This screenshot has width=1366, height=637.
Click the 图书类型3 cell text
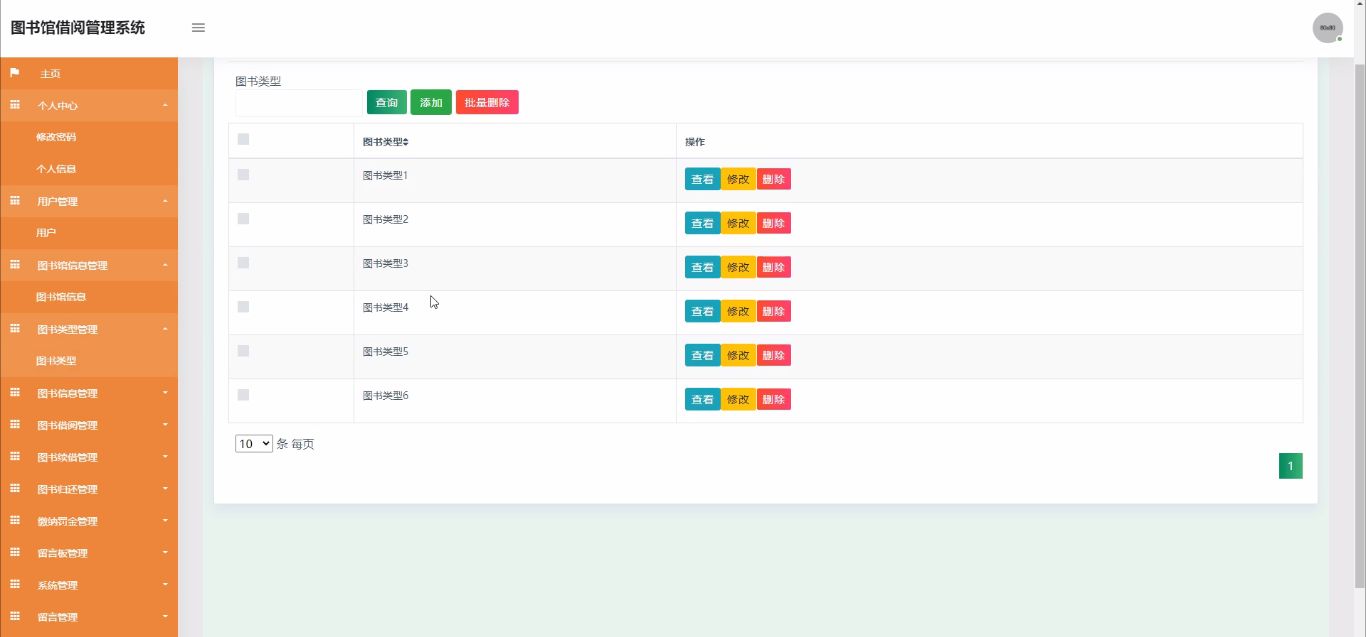tap(385, 263)
